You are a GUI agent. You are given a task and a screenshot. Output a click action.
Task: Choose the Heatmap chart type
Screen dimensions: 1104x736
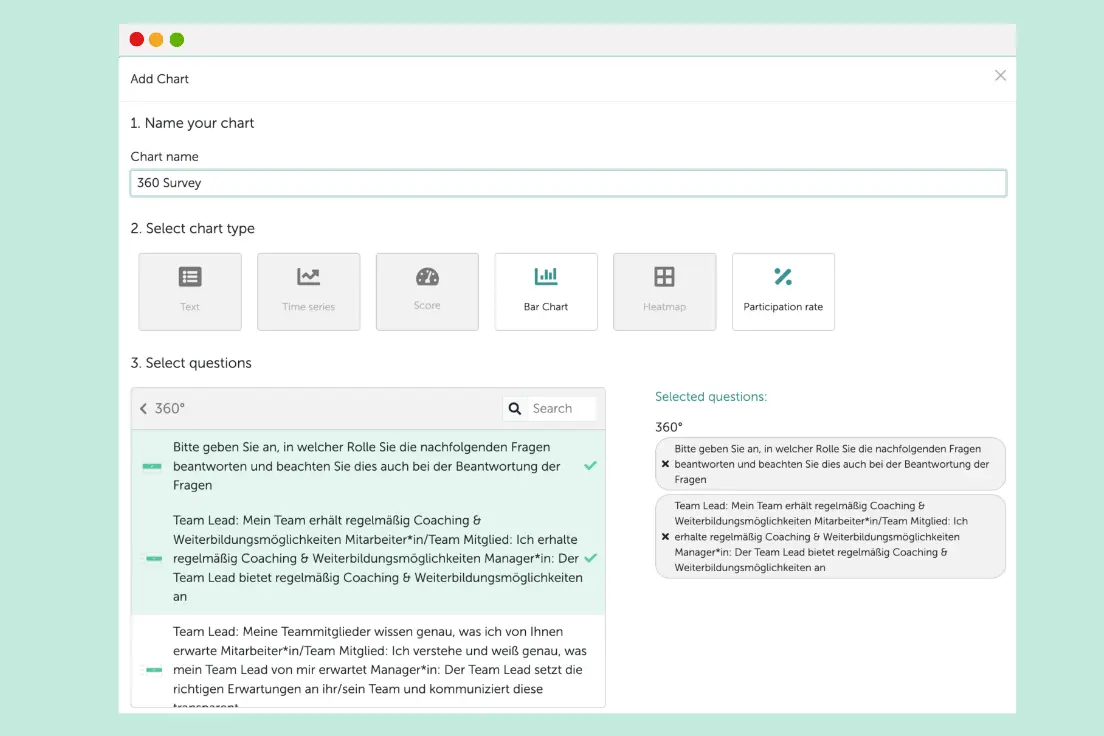click(x=665, y=292)
